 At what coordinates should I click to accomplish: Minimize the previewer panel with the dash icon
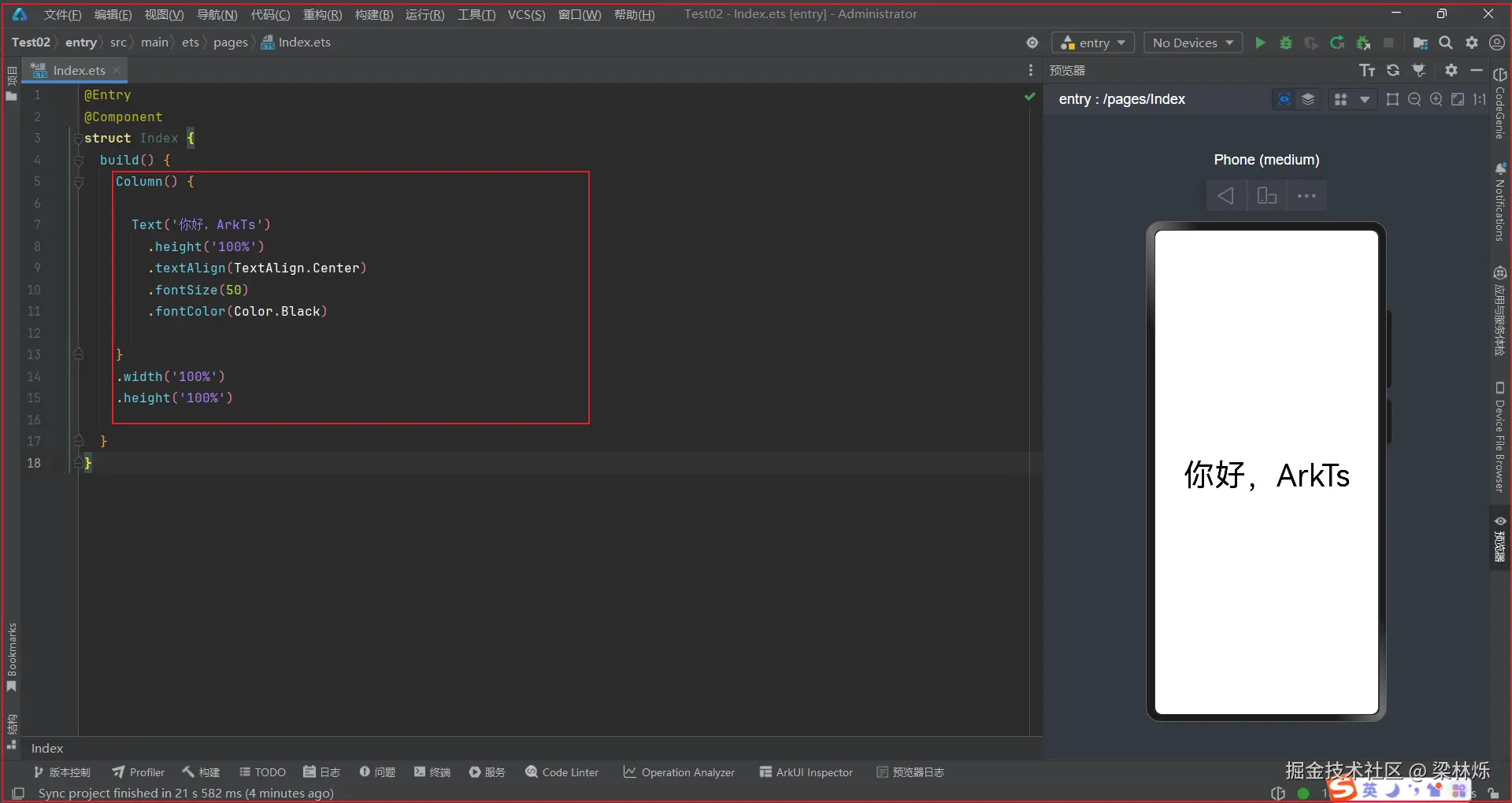(x=1477, y=70)
